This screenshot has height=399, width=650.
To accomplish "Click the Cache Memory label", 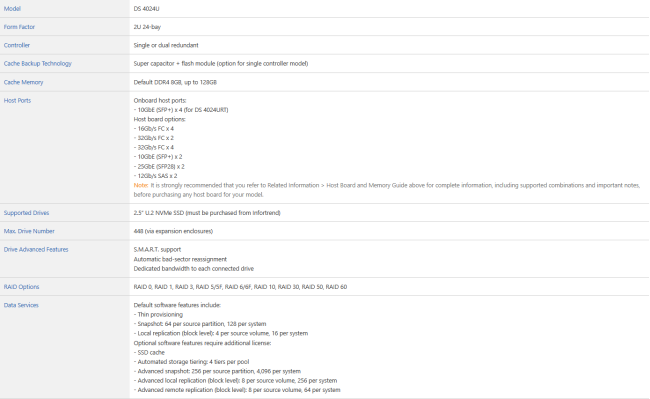I will (23, 82).
